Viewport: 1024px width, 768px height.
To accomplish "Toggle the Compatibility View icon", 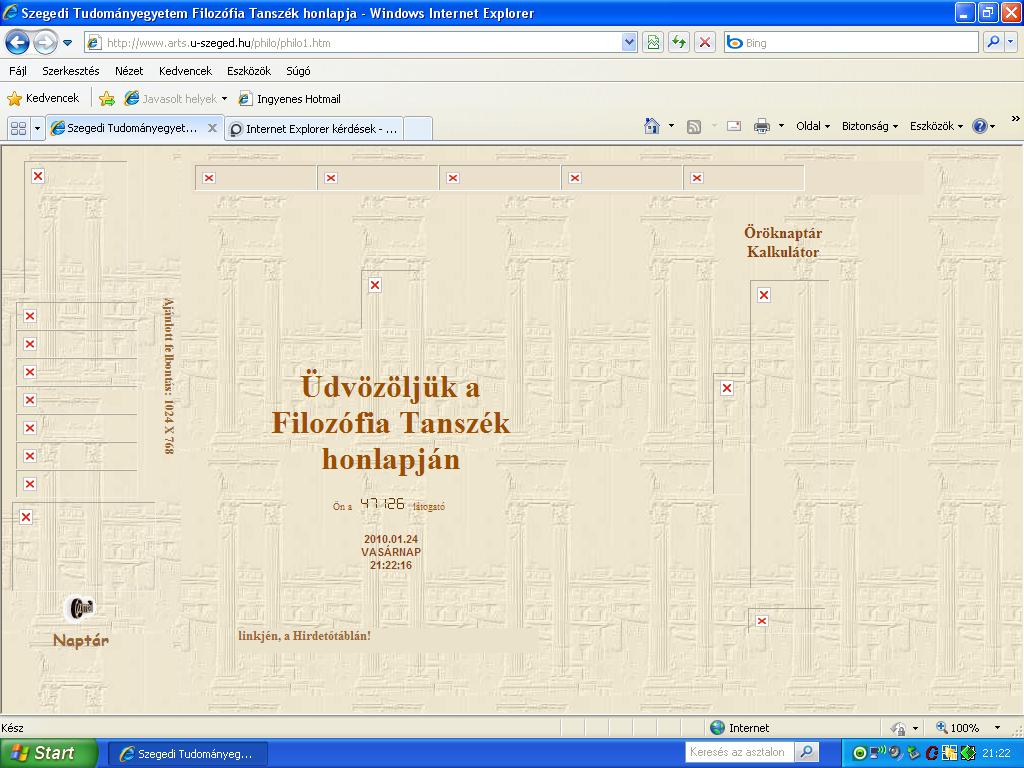I will click(x=653, y=43).
